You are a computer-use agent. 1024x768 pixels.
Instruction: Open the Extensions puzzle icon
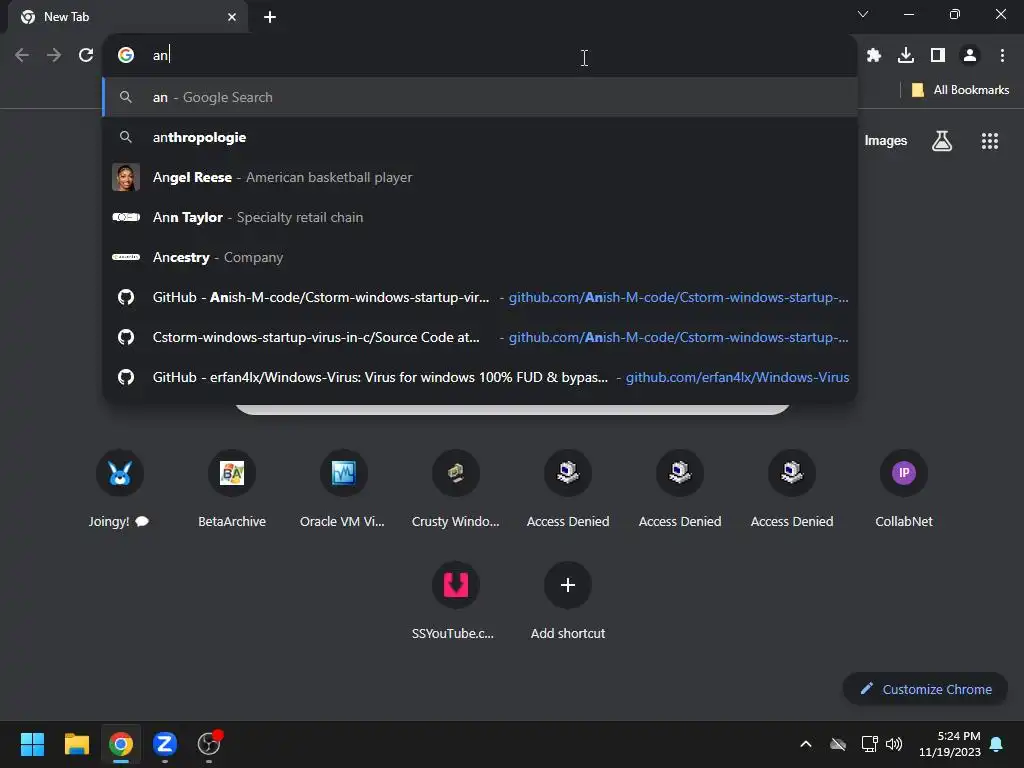point(874,56)
